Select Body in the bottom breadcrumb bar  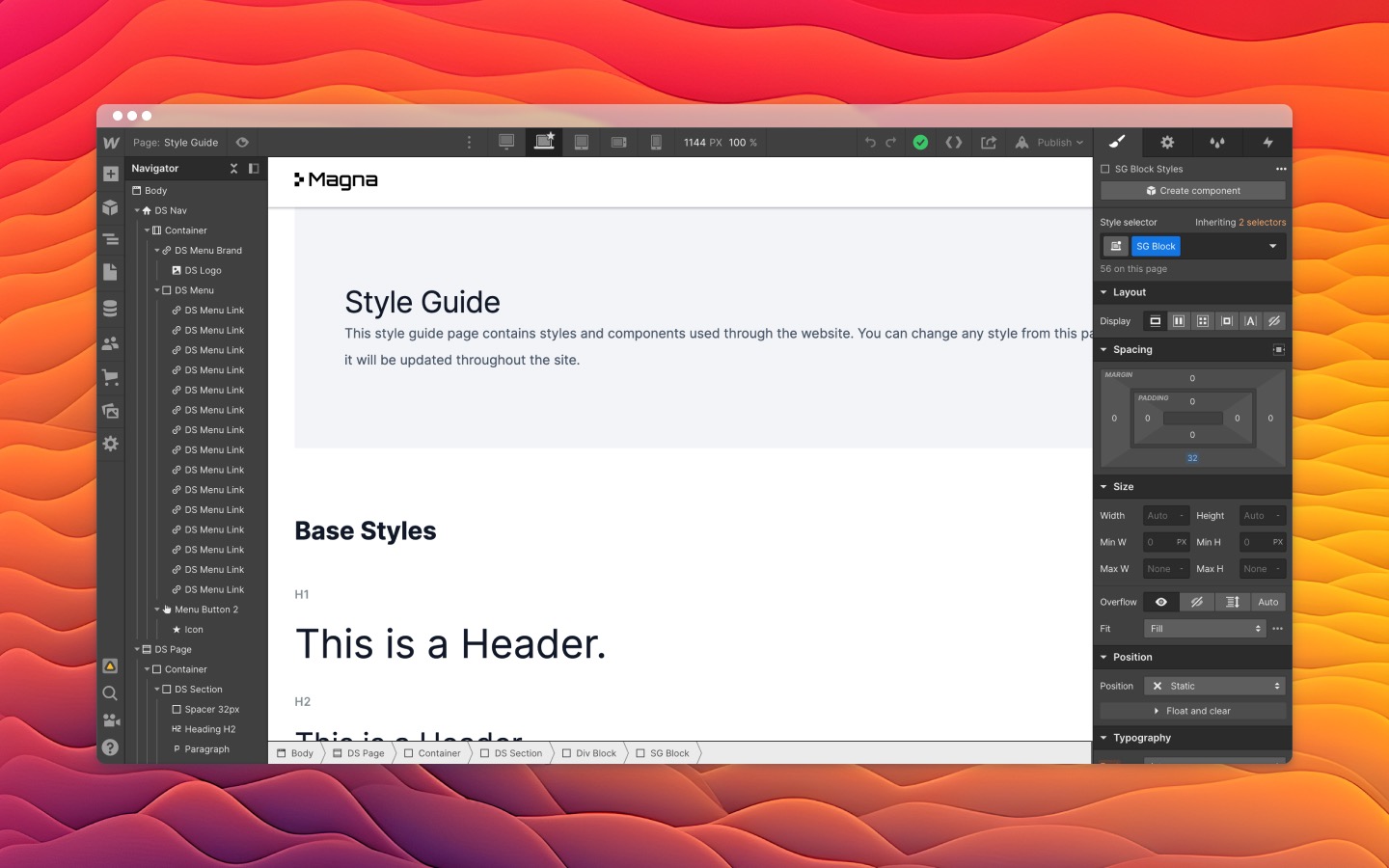tap(295, 753)
